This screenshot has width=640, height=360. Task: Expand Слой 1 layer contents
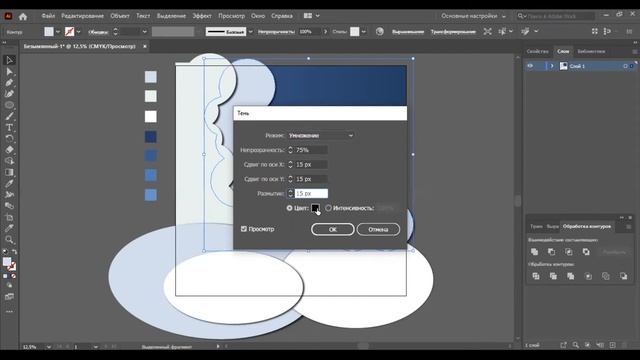tap(552, 66)
